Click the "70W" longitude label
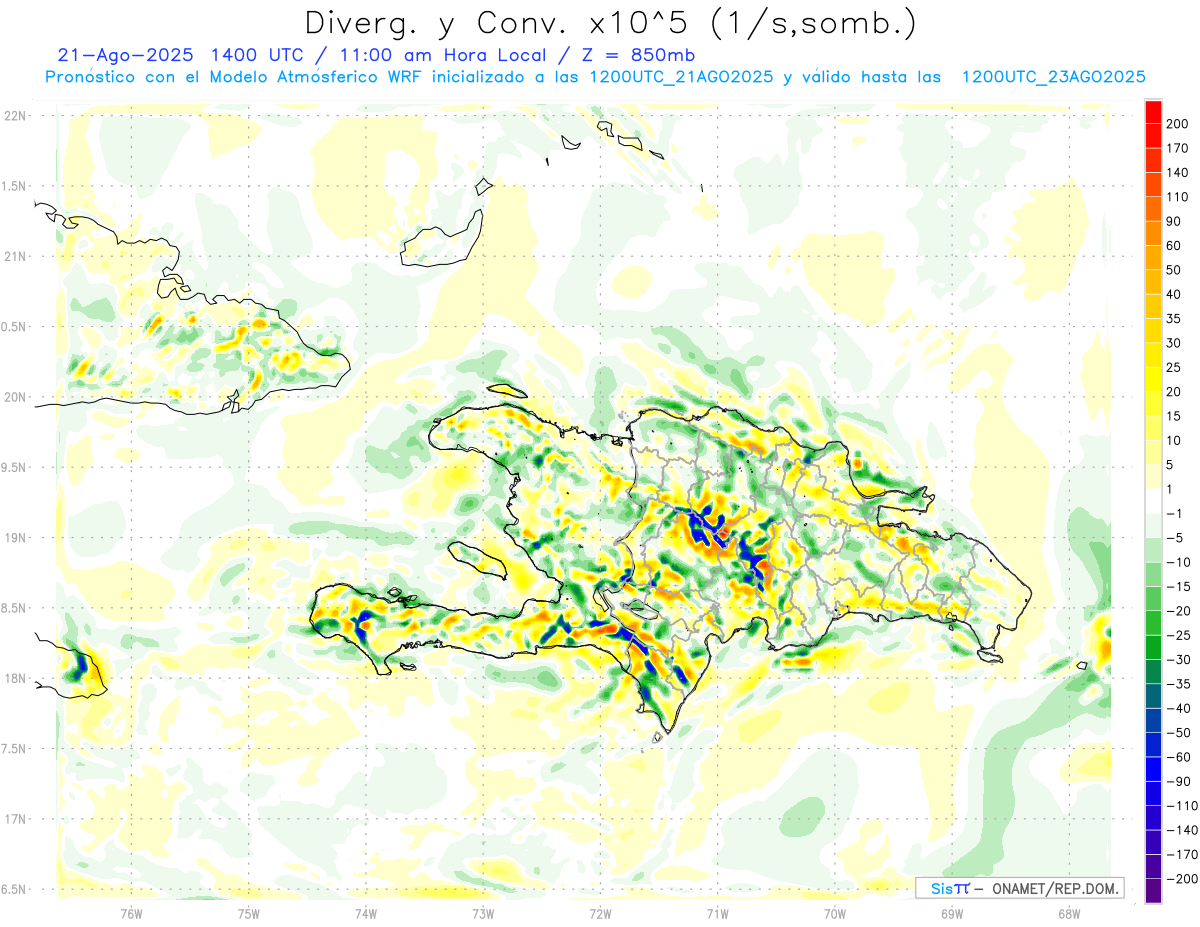The height and width of the screenshot is (927, 1200). 834,913
